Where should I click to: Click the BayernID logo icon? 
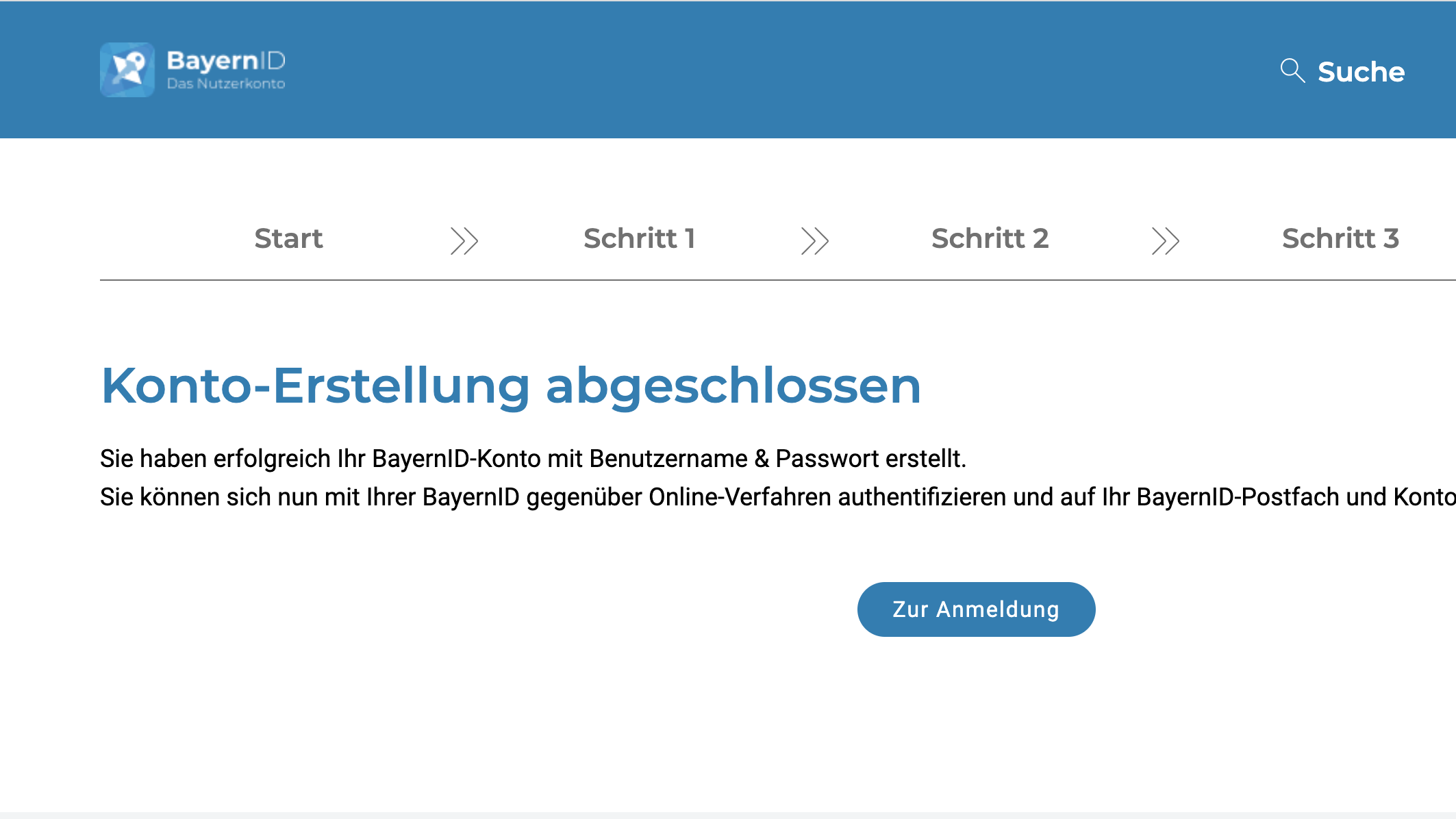pos(127,70)
